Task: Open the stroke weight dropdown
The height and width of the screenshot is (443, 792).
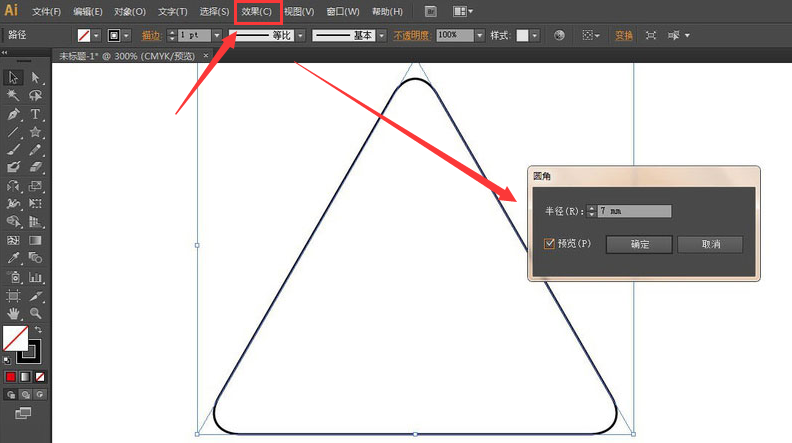Action: [x=218, y=35]
